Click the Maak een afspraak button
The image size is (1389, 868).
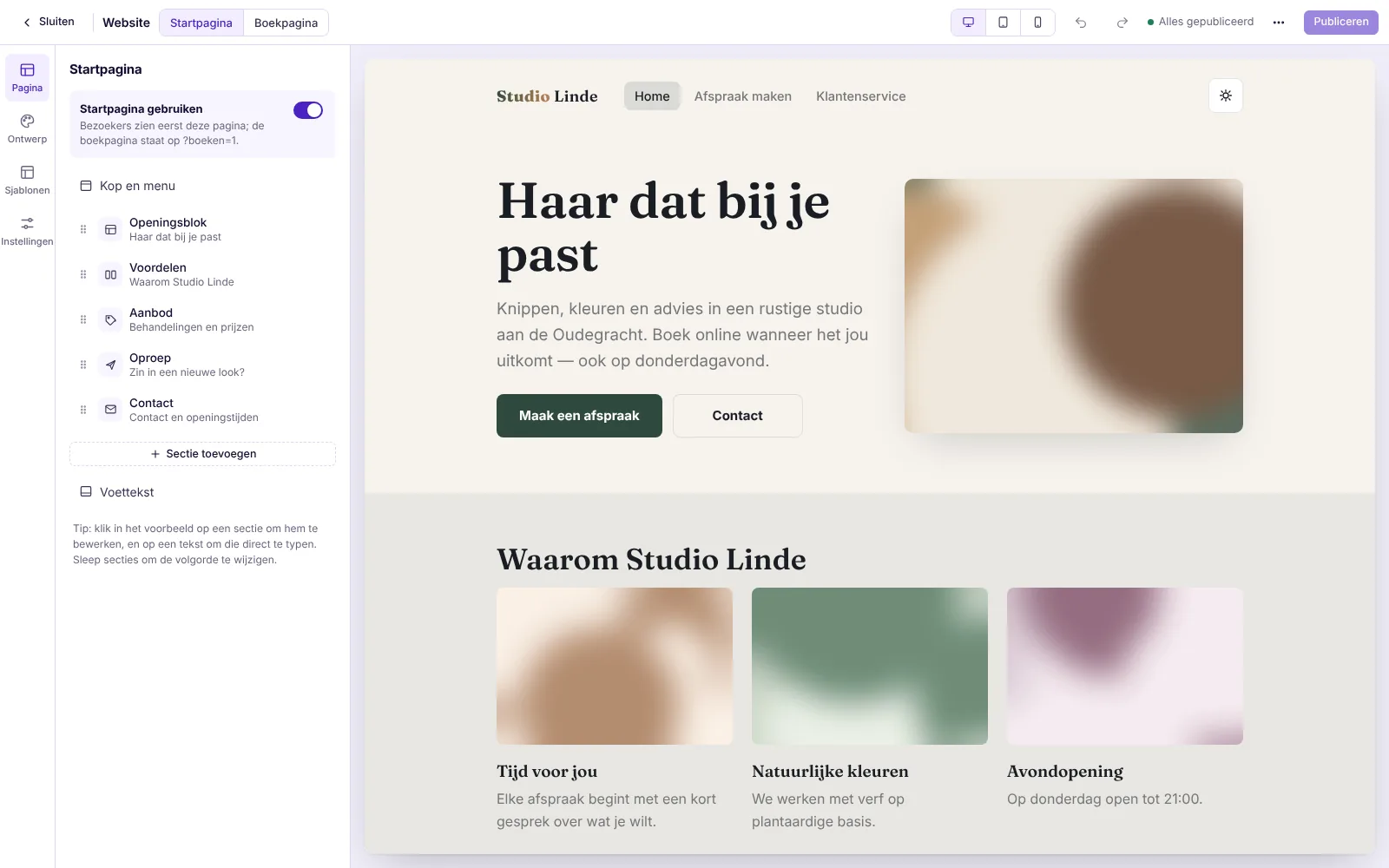(579, 416)
